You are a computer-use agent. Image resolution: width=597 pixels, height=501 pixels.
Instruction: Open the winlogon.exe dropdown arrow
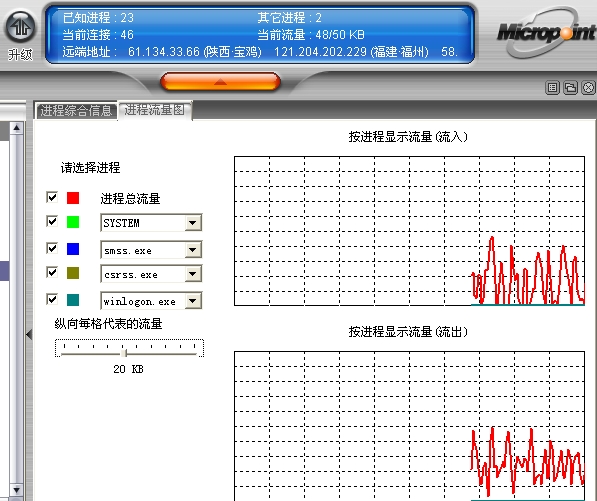click(x=193, y=301)
